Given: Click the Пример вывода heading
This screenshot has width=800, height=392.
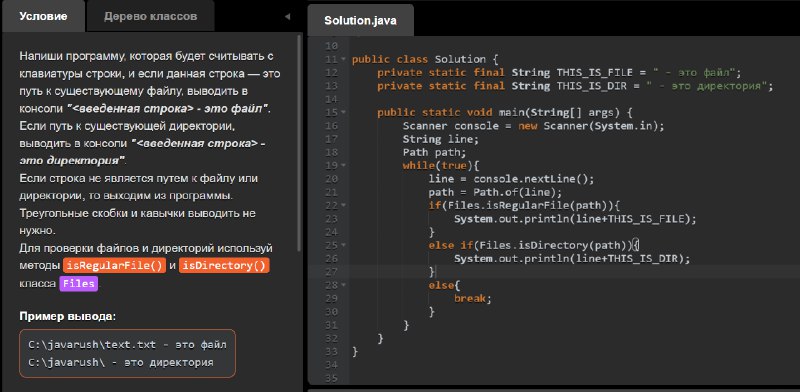Looking at the screenshot, I should pos(68,316).
